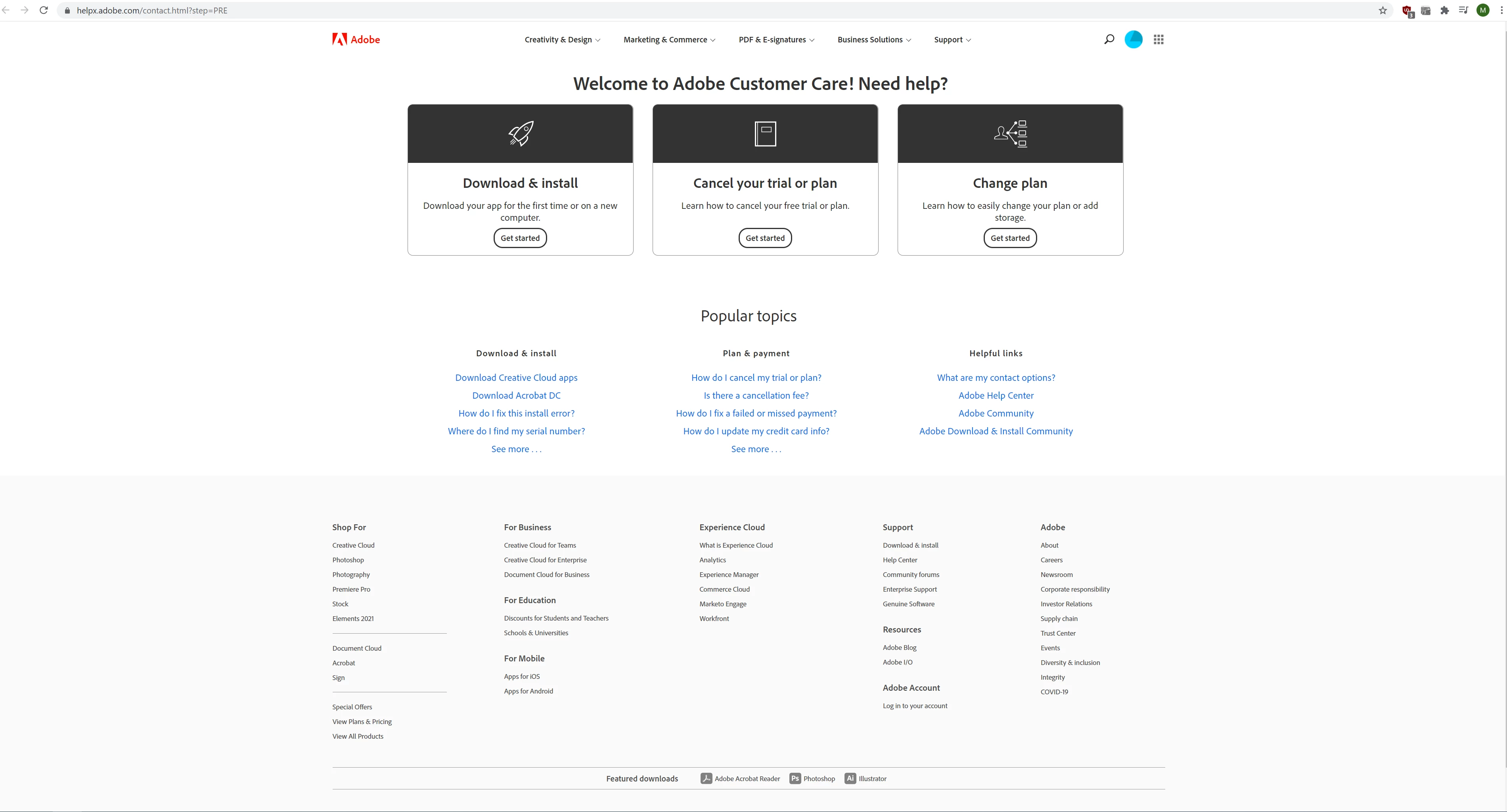This screenshot has height=812, width=1507.
Task: Click the Photoshop Ps featured download icon
Action: (x=795, y=778)
